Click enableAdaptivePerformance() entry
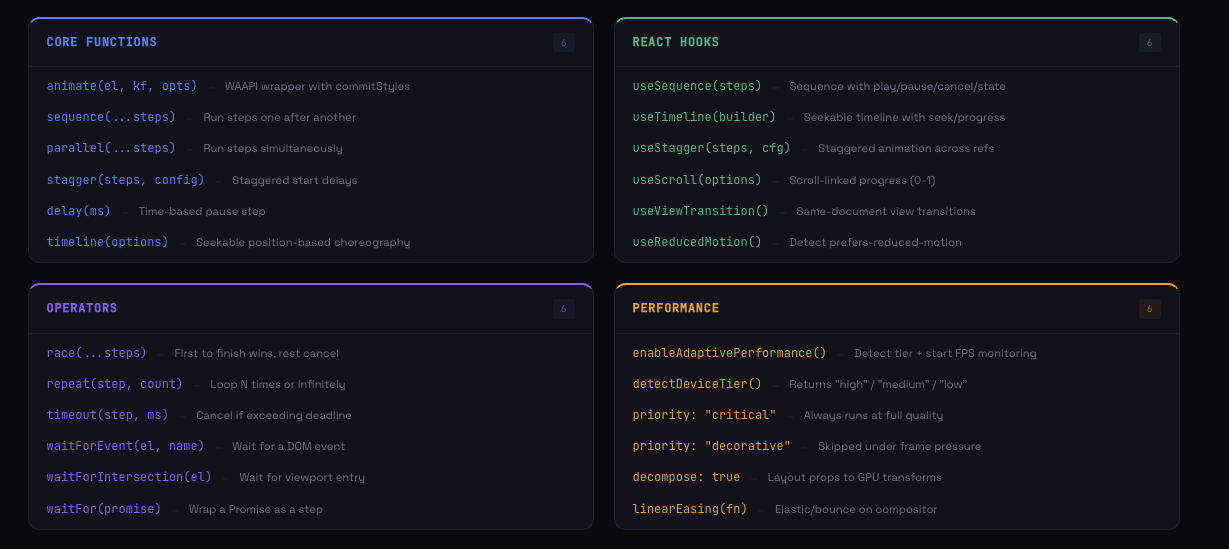 pyautogui.click(x=729, y=353)
